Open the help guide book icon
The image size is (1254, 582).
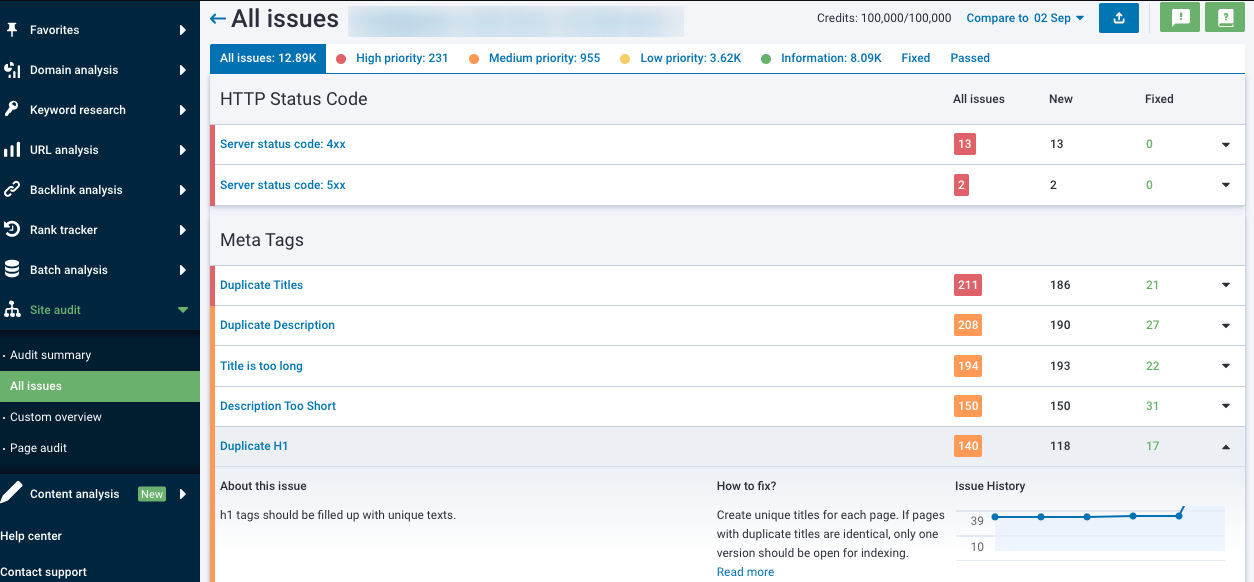pos(1224,18)
